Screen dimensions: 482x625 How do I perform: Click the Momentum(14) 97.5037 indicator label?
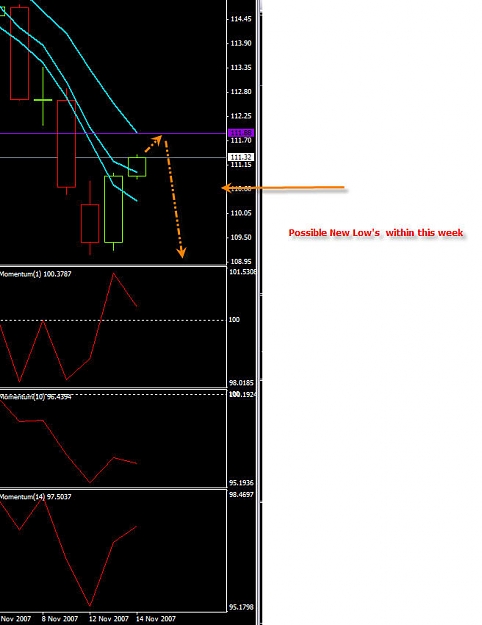(36, 497)
